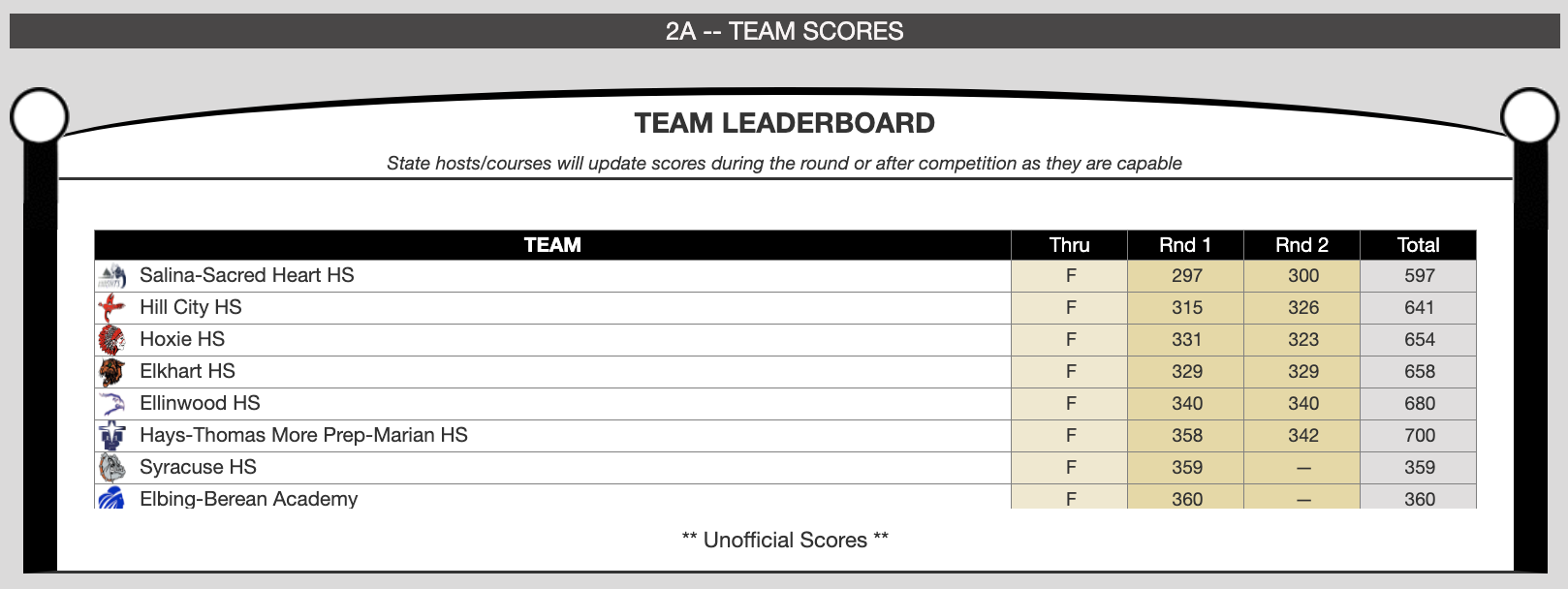Click the Elkhart HS mascot logo
The image size is (1568, 589).
pos(112,372)
